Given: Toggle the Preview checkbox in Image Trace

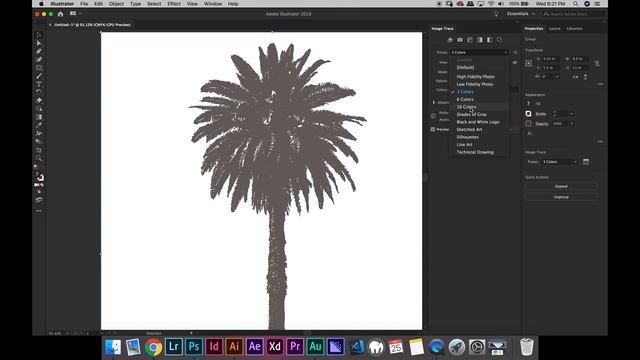Looking at the screenshot, I should (433, 129).
